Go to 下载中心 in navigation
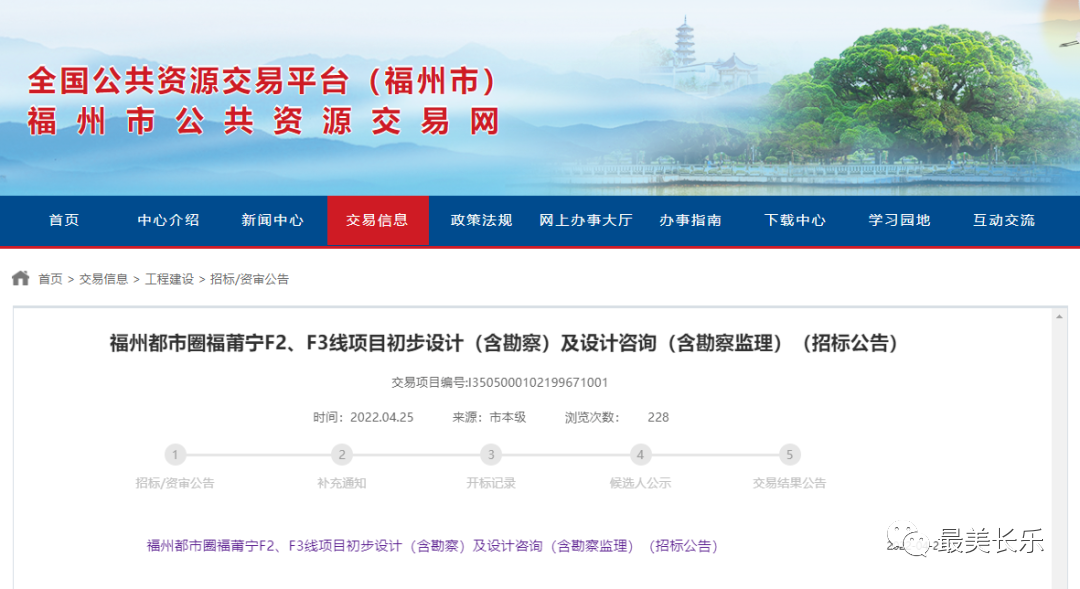1080x589 pixels. 795,220
